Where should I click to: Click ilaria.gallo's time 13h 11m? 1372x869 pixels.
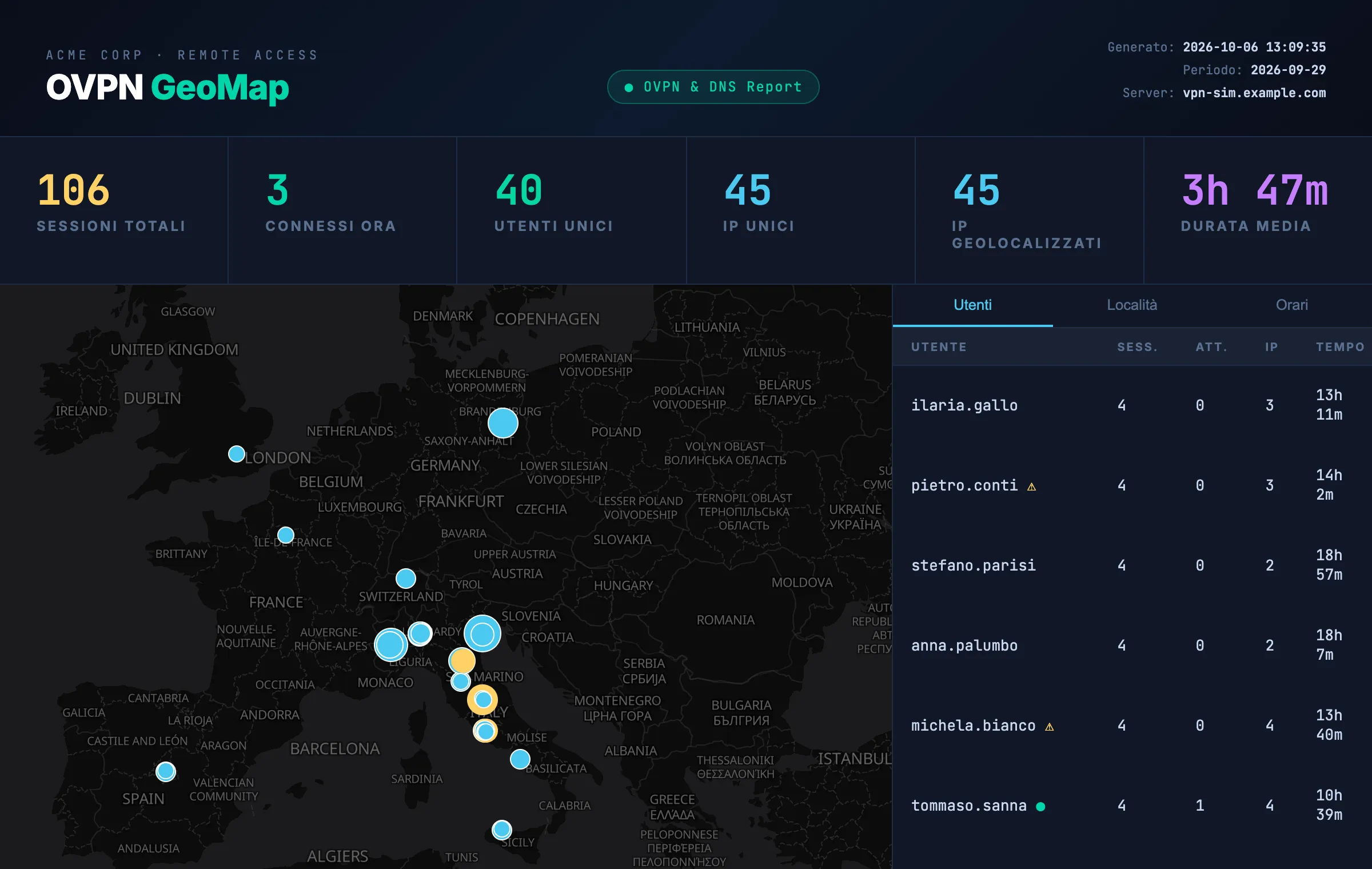(x=1329, y=405)
